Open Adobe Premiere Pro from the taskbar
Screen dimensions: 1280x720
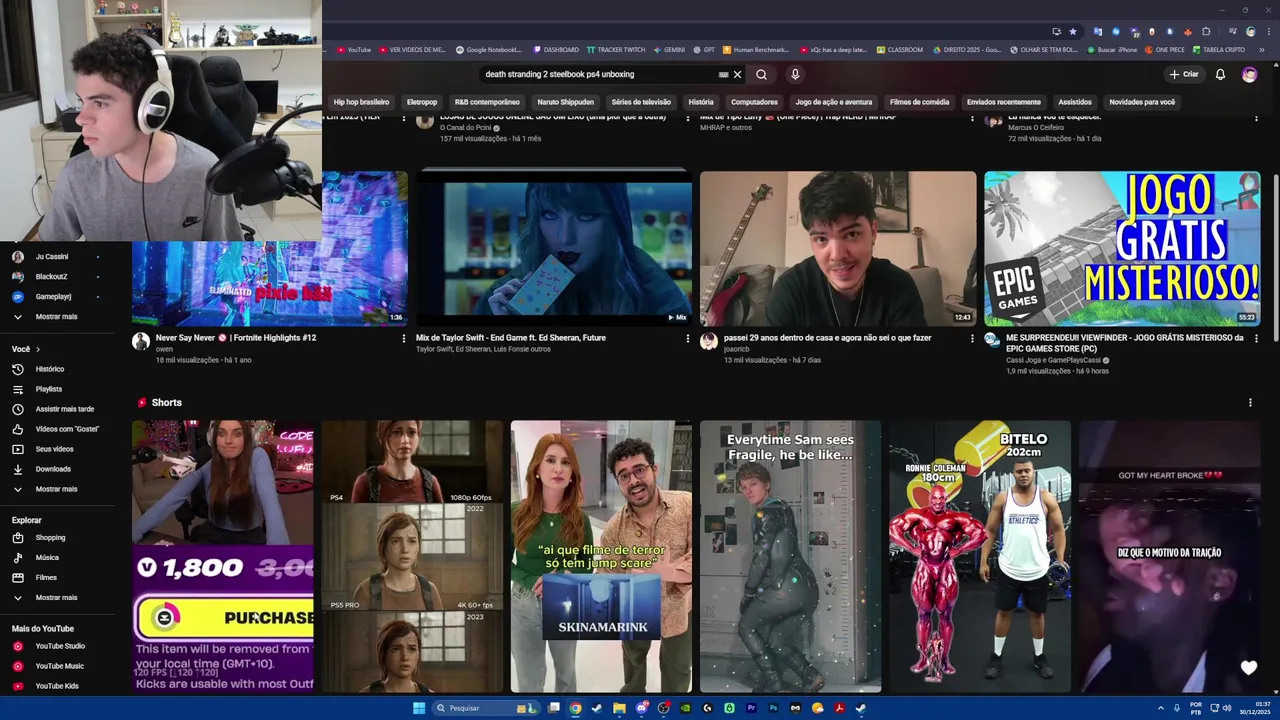point(751,708)
